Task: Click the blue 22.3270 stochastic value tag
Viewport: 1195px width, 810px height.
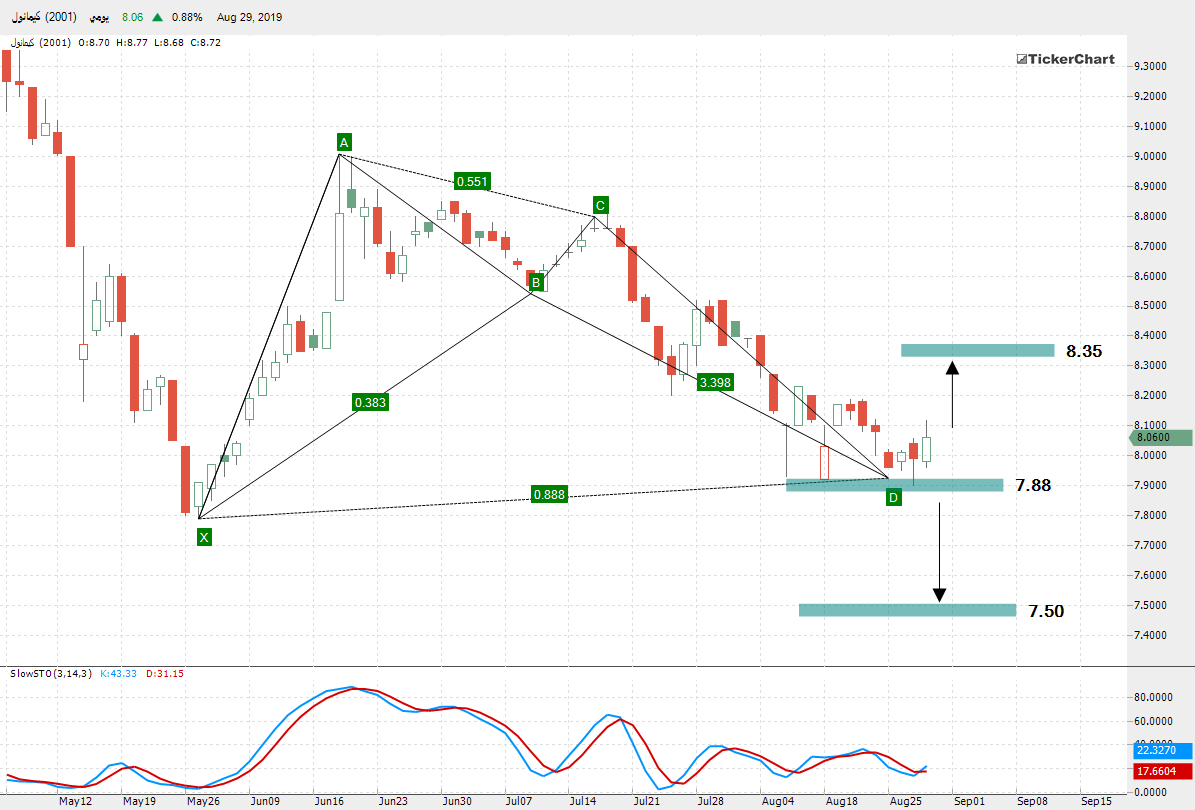Action: coord(1163,750)
